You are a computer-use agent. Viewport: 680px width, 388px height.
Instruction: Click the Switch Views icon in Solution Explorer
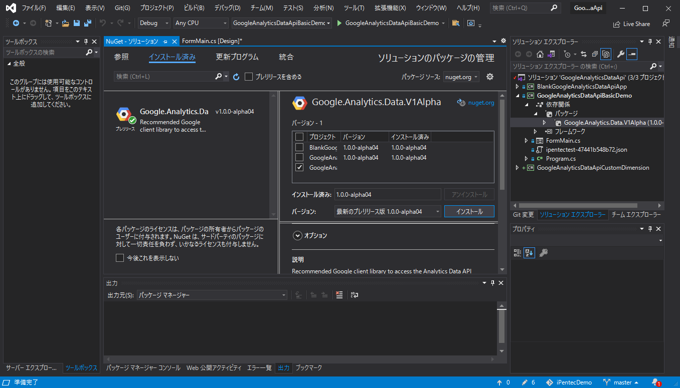(x=551, y=54)
